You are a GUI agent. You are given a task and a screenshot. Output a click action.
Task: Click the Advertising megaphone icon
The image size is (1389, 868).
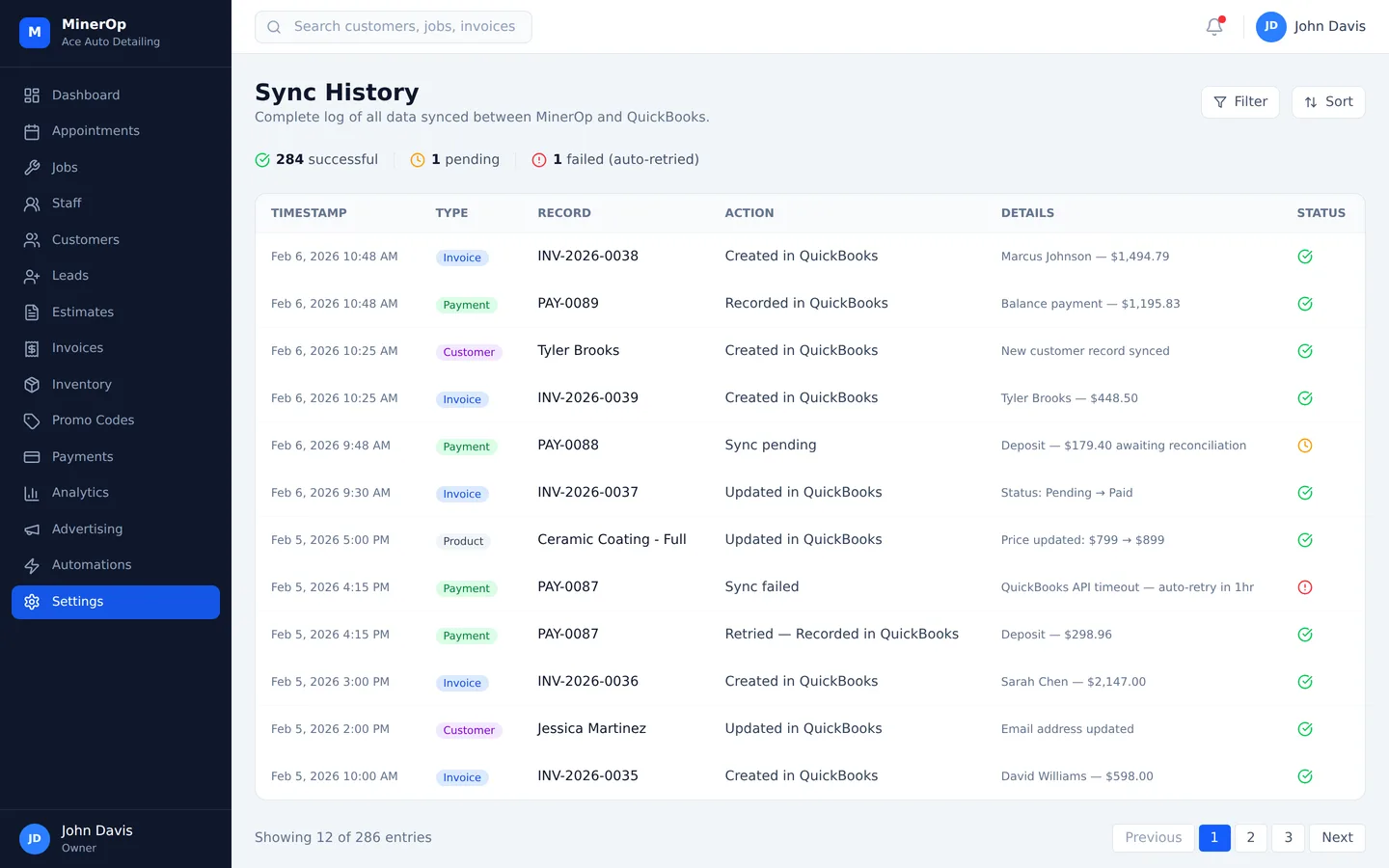(32, 529)
